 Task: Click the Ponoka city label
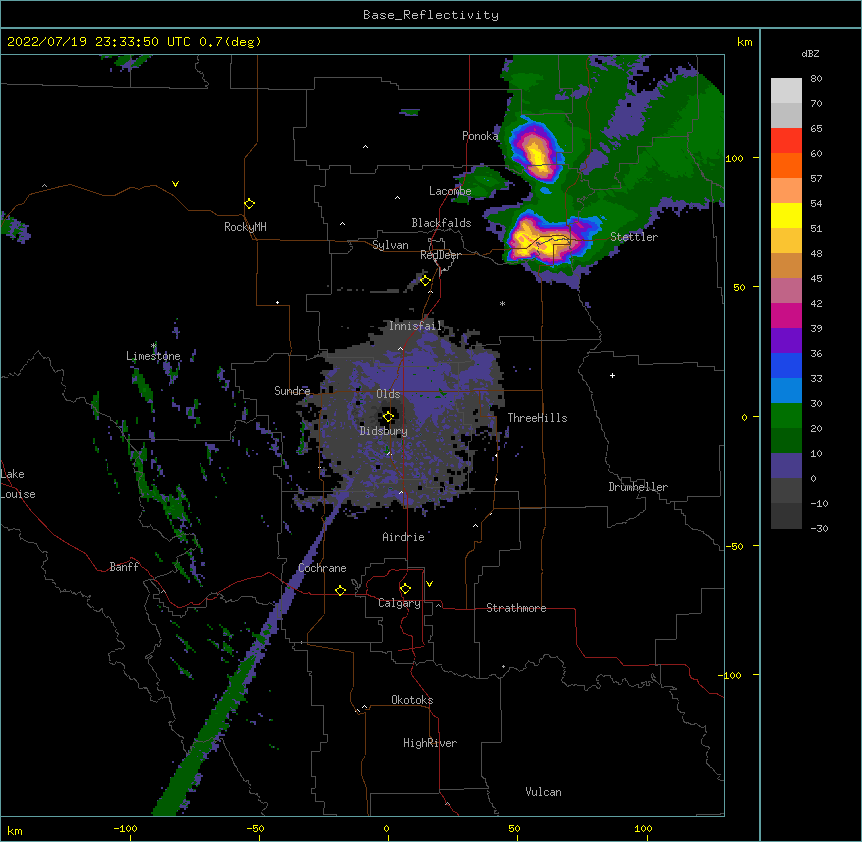pos(480,136)
